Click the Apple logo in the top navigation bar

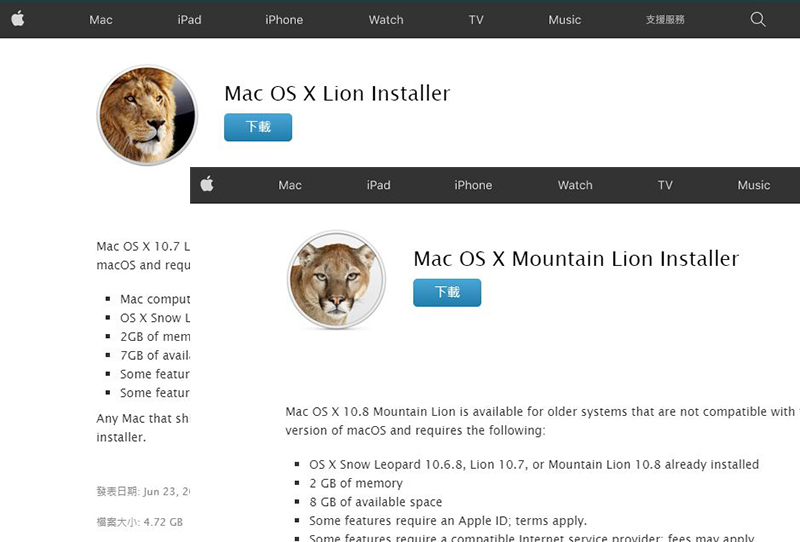tap(18, 19)
